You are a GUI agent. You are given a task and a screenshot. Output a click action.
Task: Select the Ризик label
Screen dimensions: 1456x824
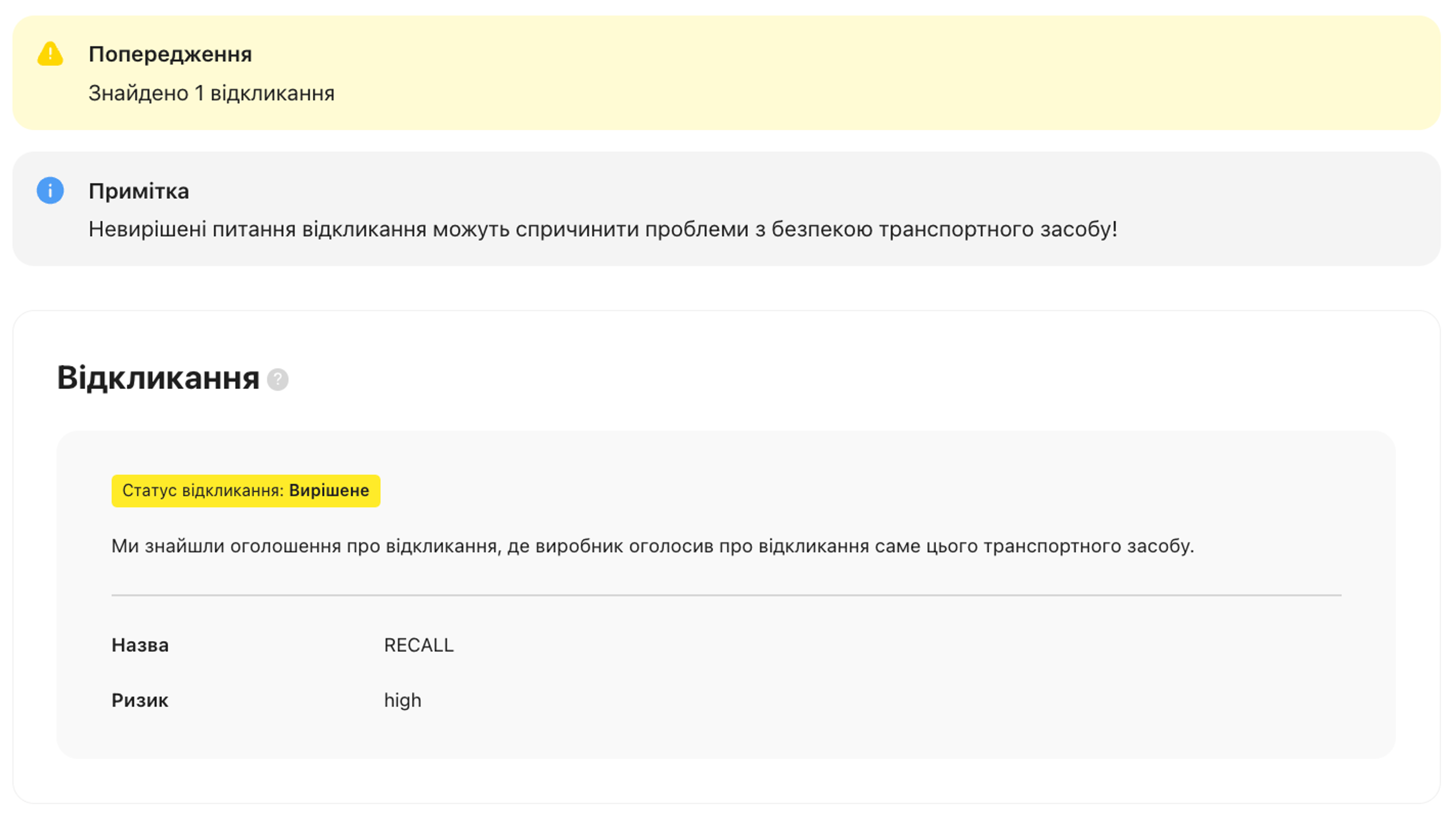[140, 700]
